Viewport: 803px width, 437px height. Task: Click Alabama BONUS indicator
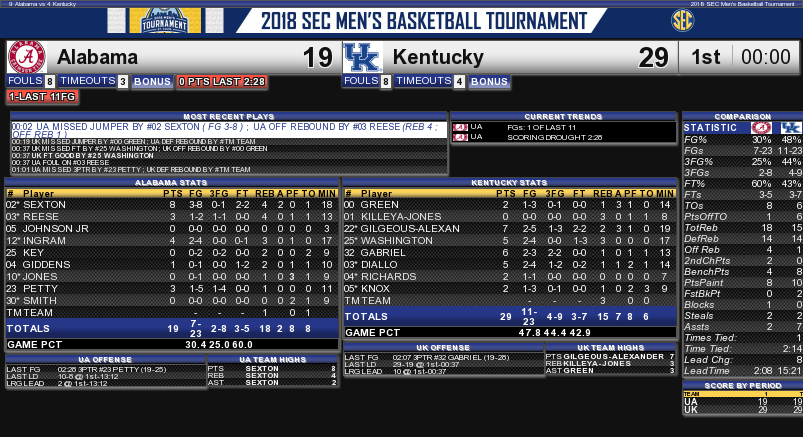coord(152,81)
